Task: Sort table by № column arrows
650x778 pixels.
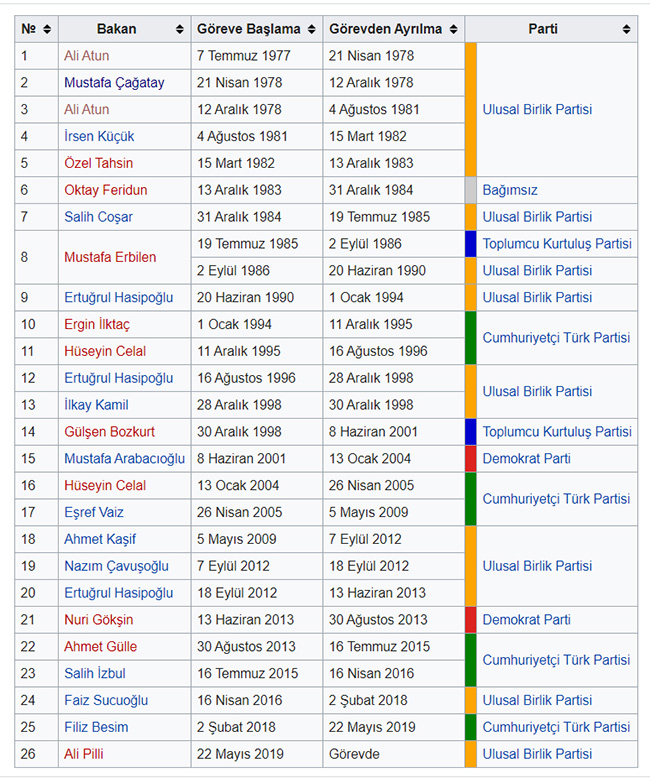Action: [x=47, y=29]
